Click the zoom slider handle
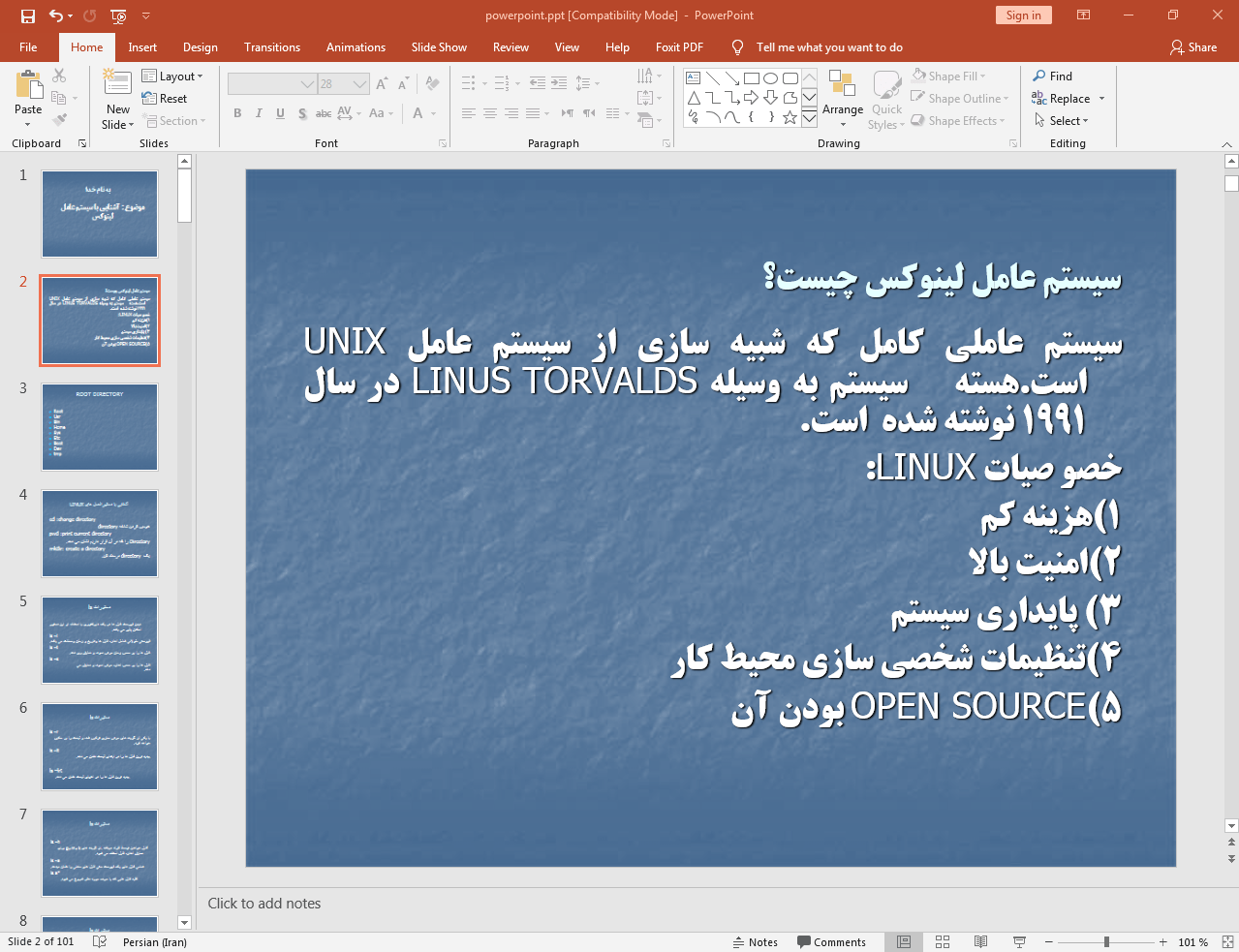 [1106, 942]
